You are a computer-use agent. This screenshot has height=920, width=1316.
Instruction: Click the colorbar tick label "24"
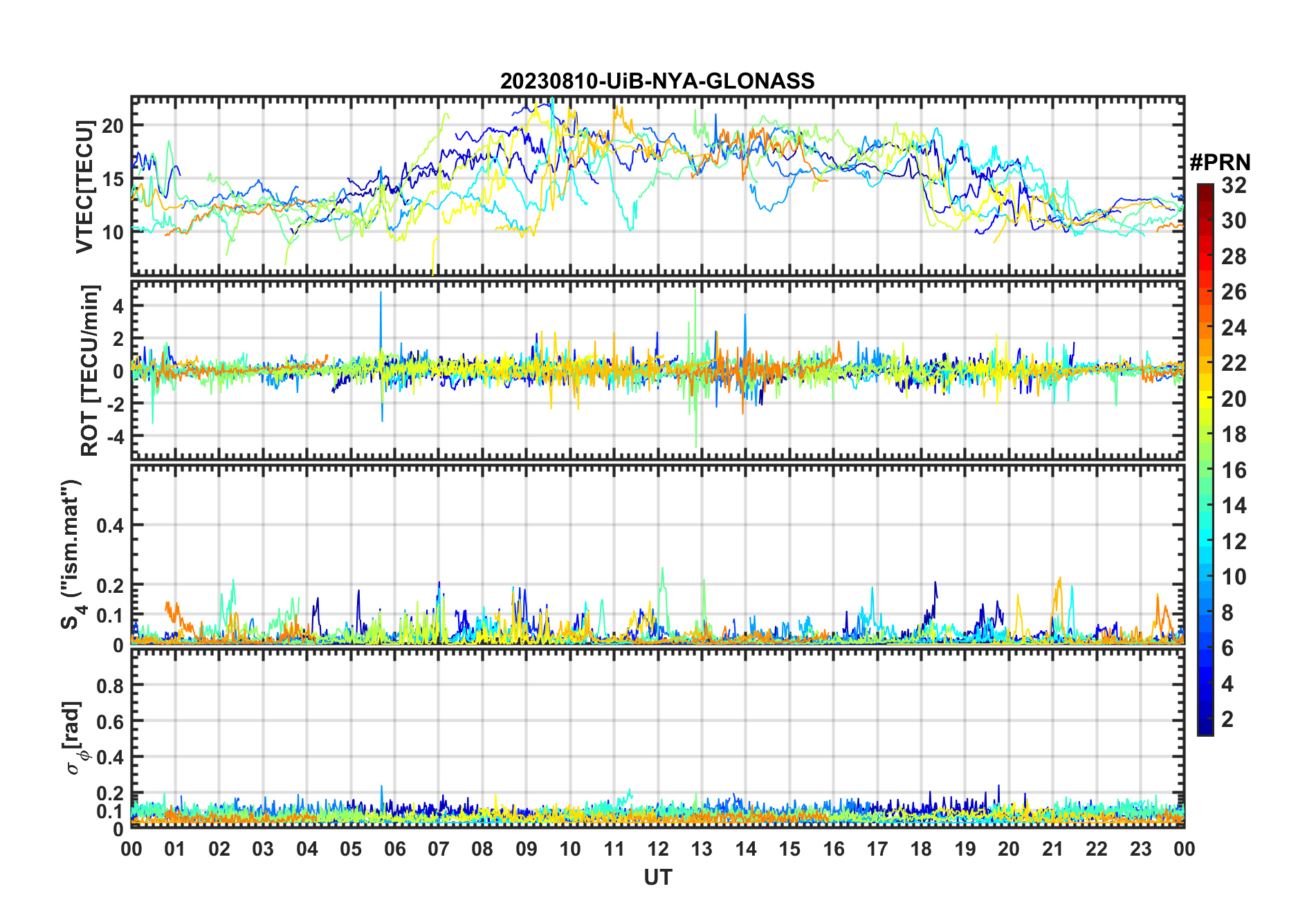1234,328
